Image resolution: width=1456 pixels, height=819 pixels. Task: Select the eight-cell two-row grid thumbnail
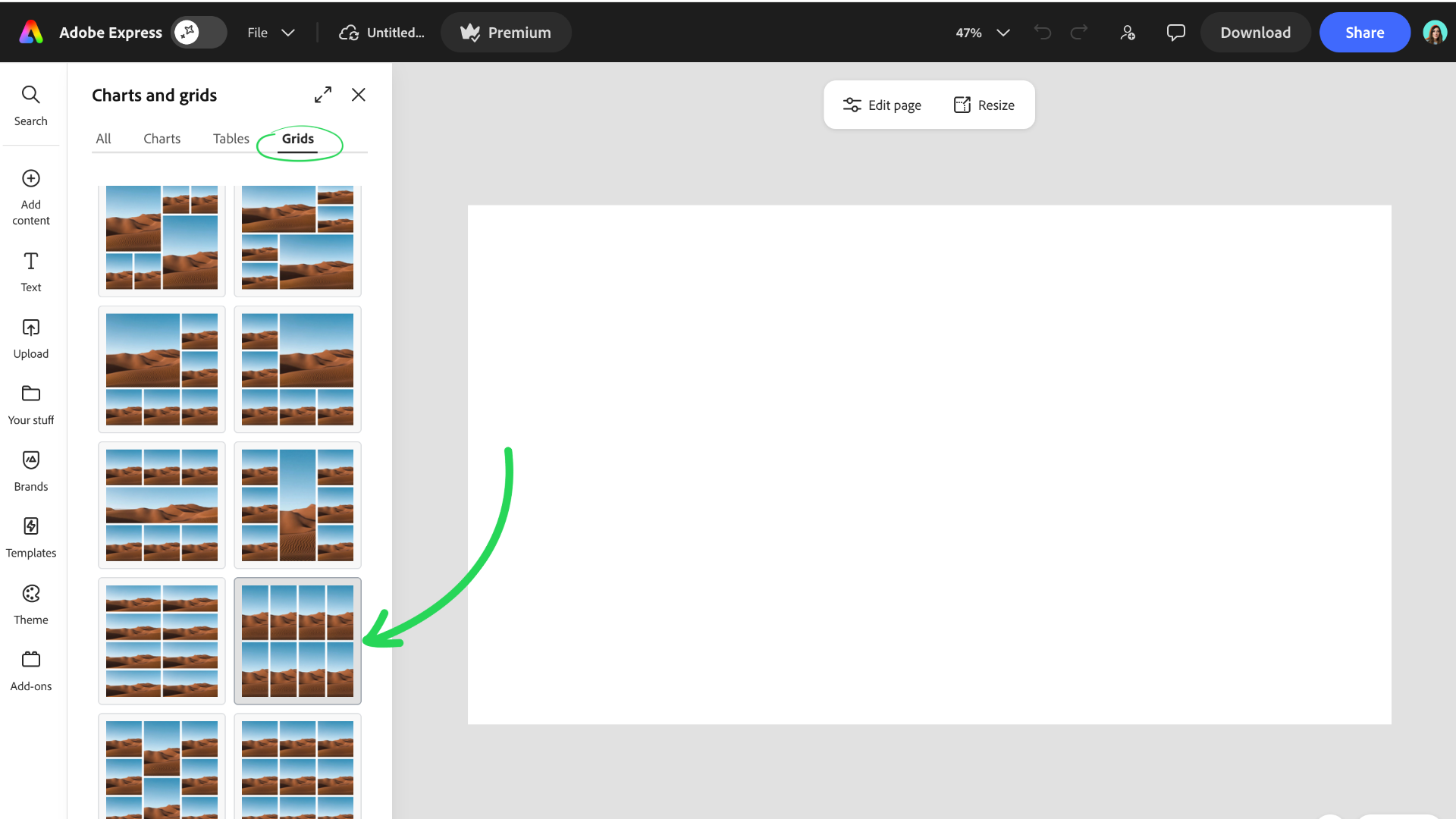(297, 641)
